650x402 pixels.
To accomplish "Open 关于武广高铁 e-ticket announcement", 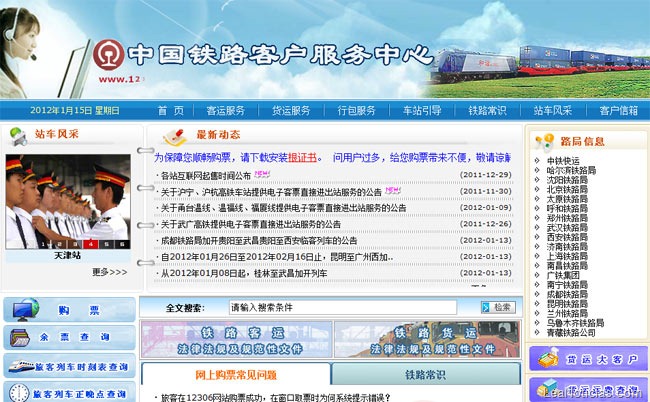I will click(x=251, y=224).
